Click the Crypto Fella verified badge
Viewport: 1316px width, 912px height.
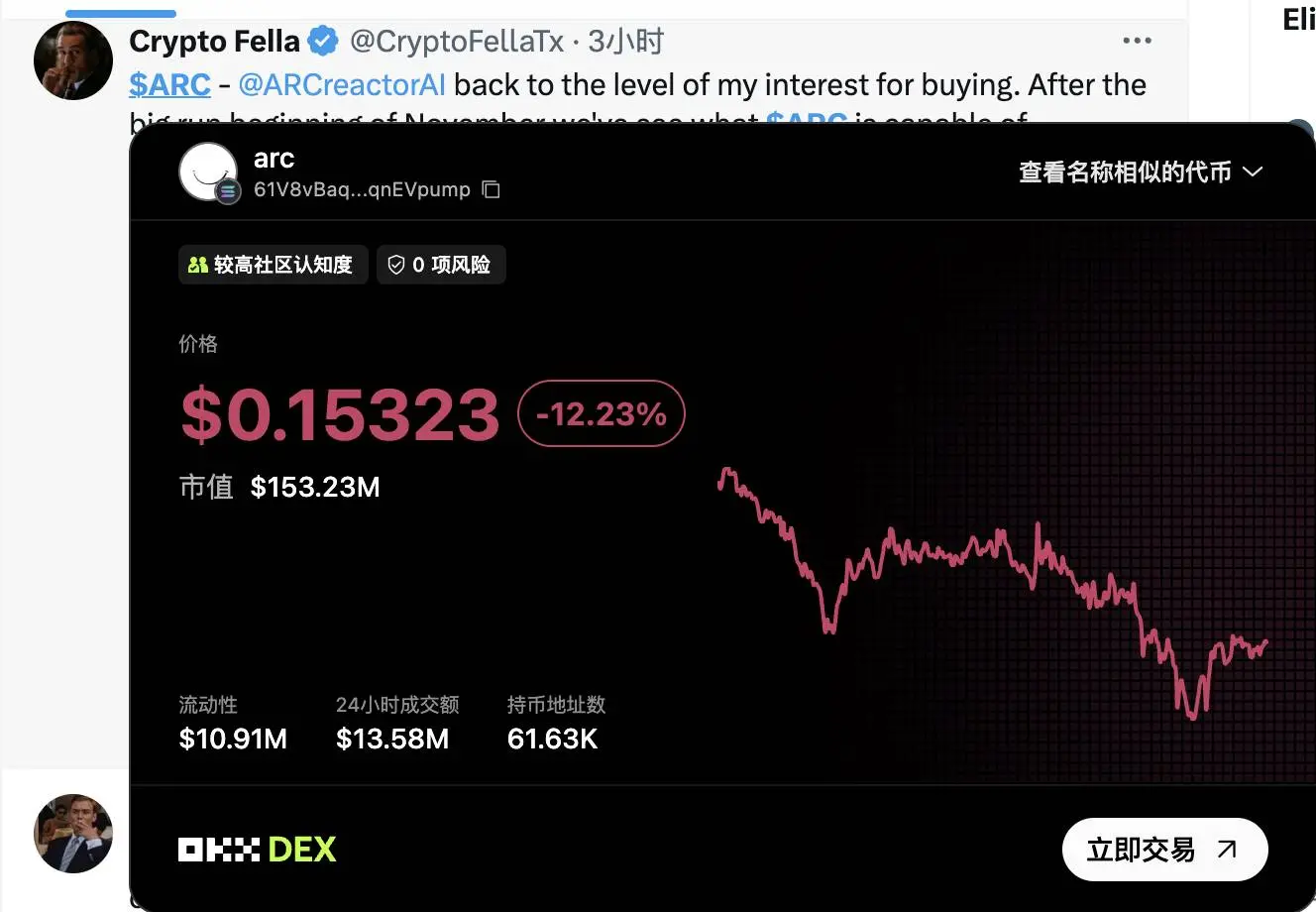323,42
